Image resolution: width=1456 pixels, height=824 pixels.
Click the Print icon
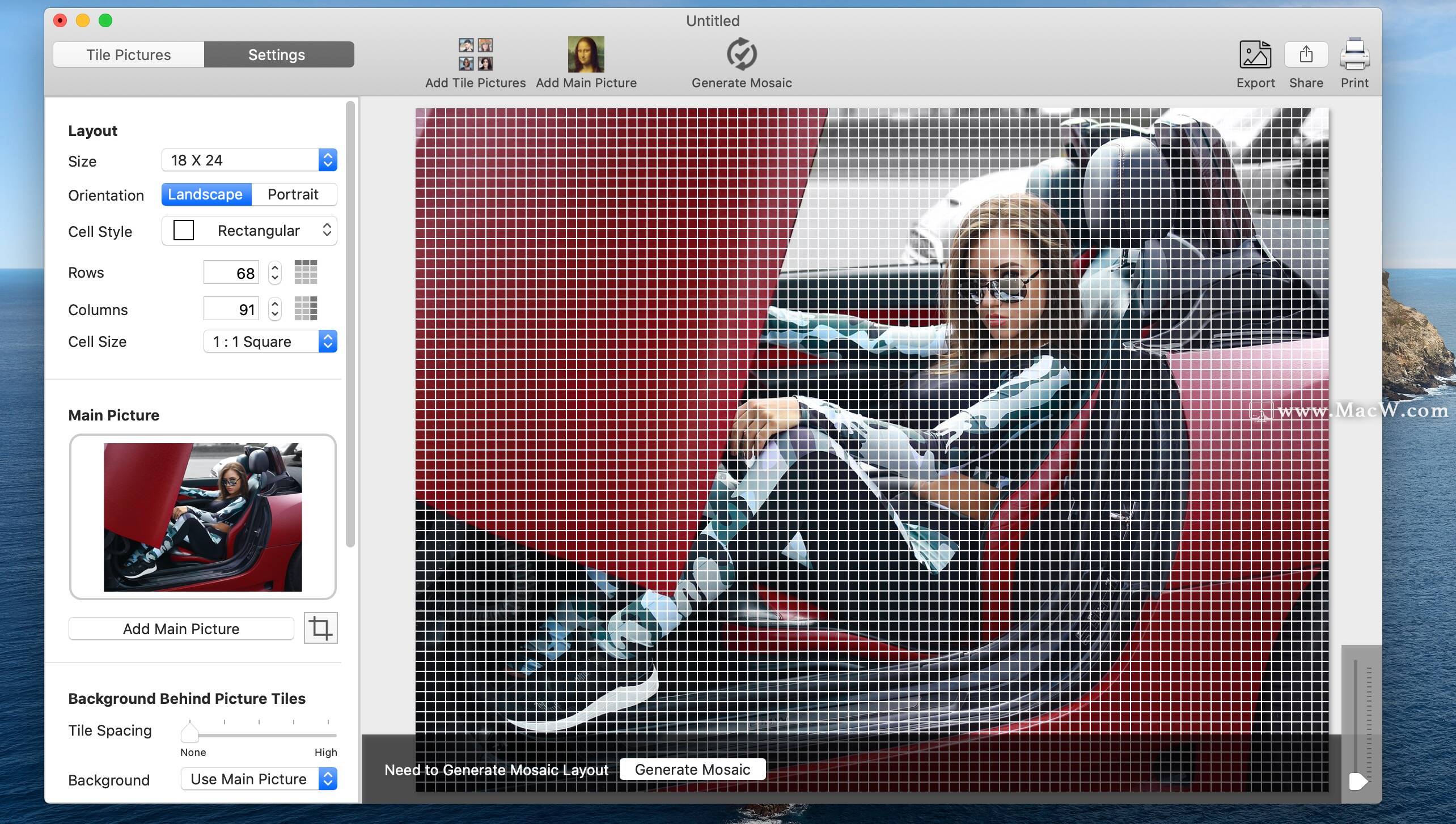pos(1354,54)
